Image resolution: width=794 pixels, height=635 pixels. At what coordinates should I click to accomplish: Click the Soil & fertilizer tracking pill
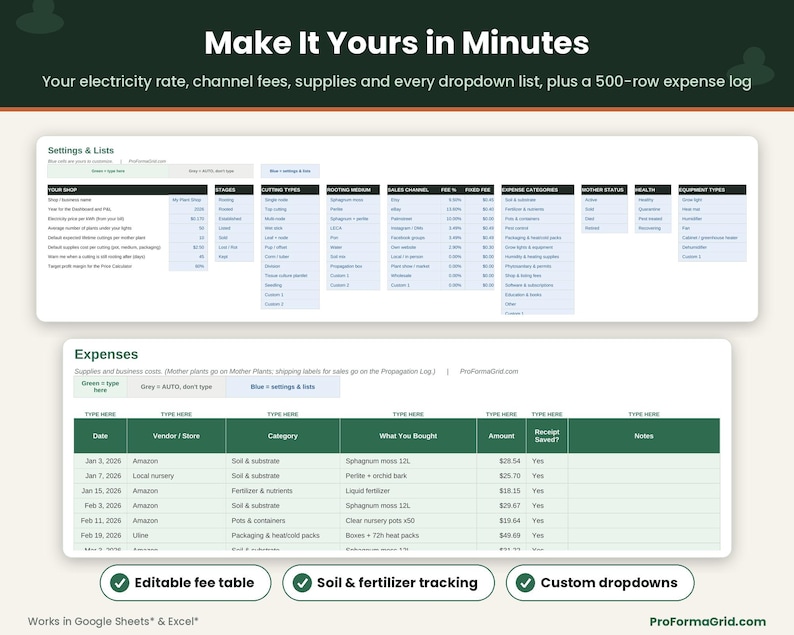pos(388,583)
